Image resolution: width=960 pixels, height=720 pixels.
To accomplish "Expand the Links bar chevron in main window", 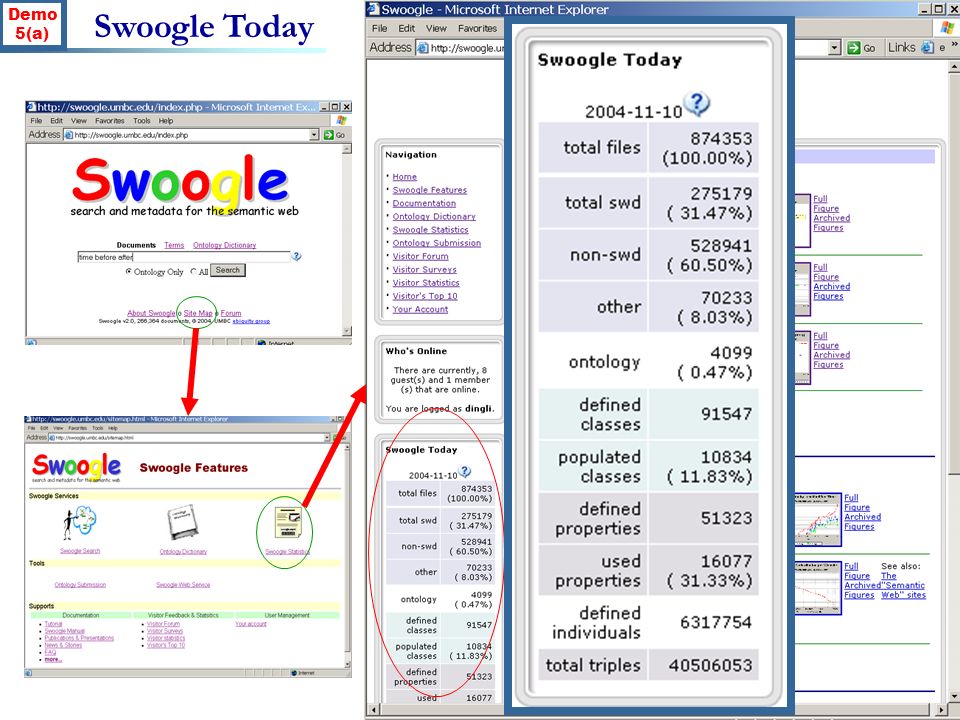I will (x=954, y=45).
